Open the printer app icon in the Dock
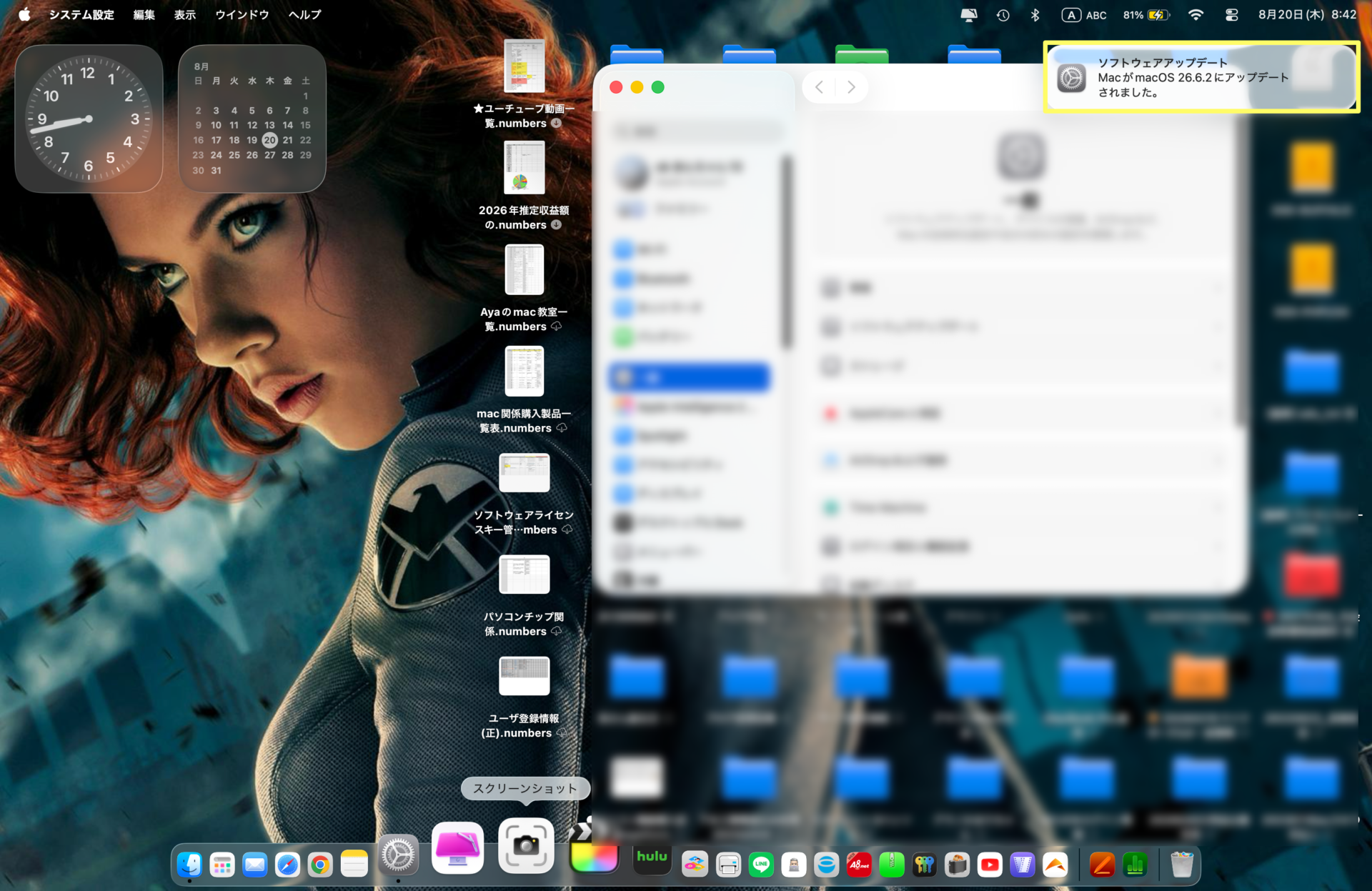Viewport: 1372px width, 891px height. (728, 865)
